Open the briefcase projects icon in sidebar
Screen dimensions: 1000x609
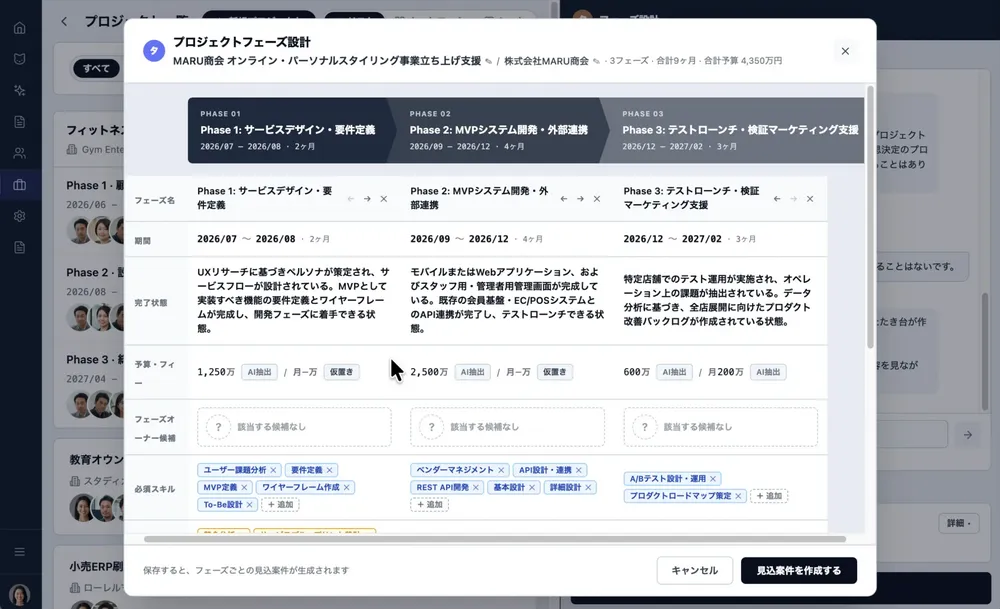click(x=20, y=185)
